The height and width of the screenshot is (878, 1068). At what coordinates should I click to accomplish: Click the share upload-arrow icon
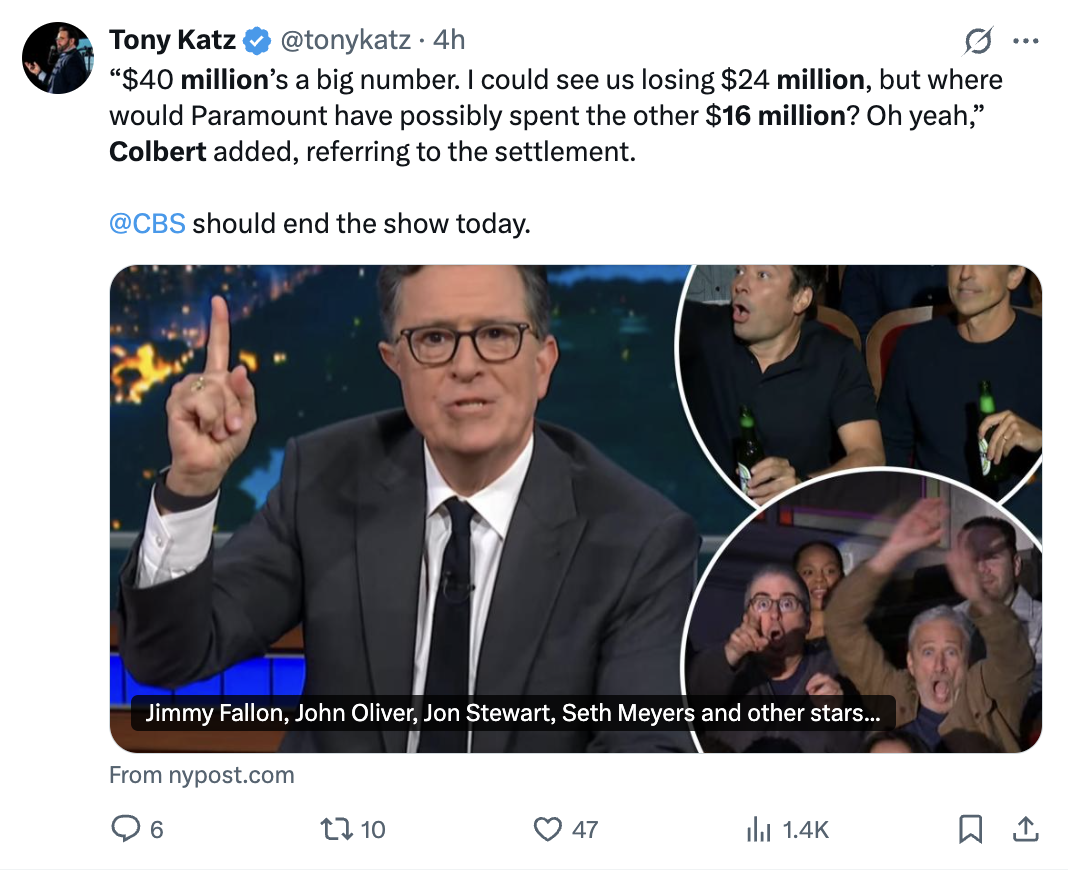coord(1025,829)
